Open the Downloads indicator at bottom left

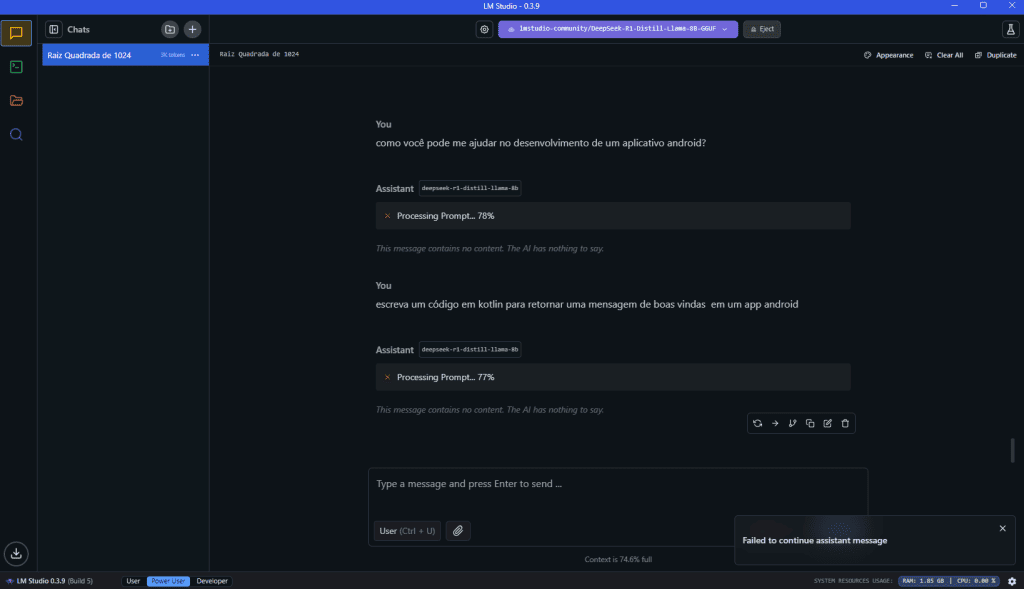coord(16,553)
